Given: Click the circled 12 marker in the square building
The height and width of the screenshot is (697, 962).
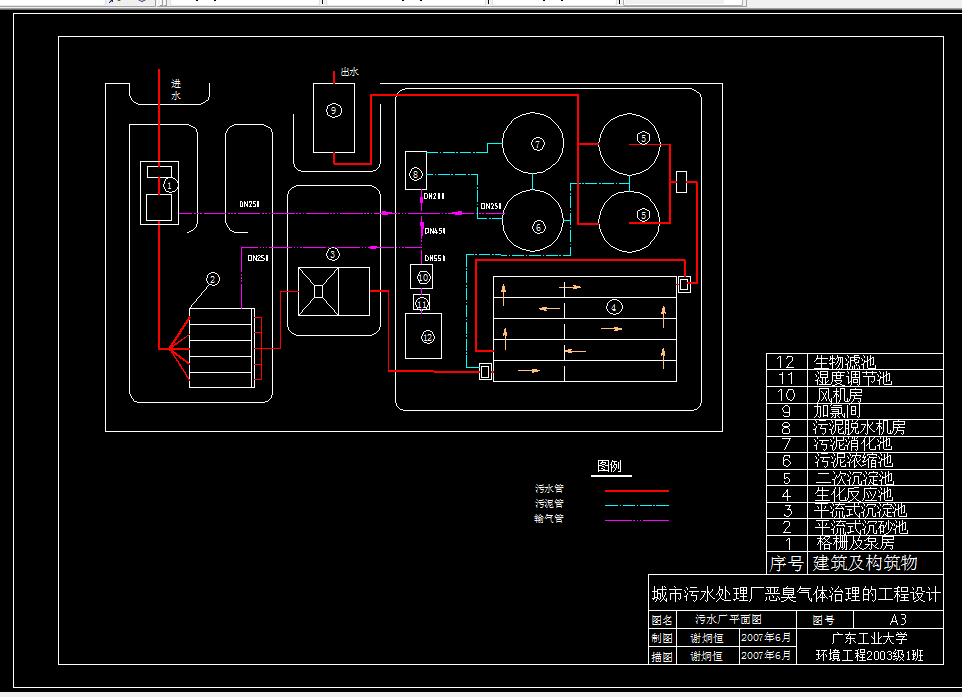Looking at the screenshot, I should pos(428,337).
